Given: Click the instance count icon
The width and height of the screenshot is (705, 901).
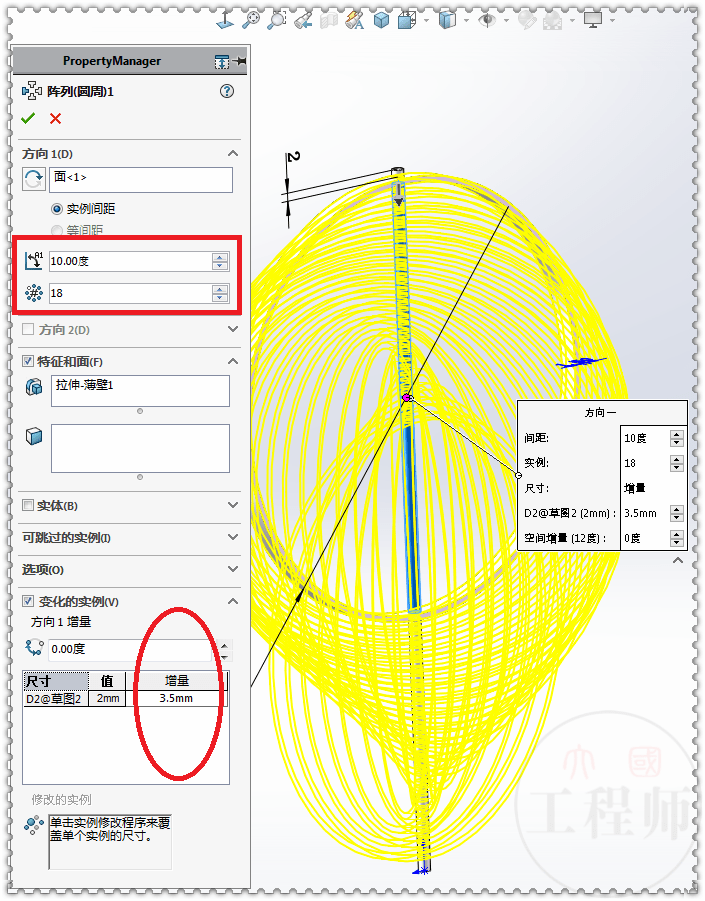Looking at the screenshot, I should click(34, 293).
